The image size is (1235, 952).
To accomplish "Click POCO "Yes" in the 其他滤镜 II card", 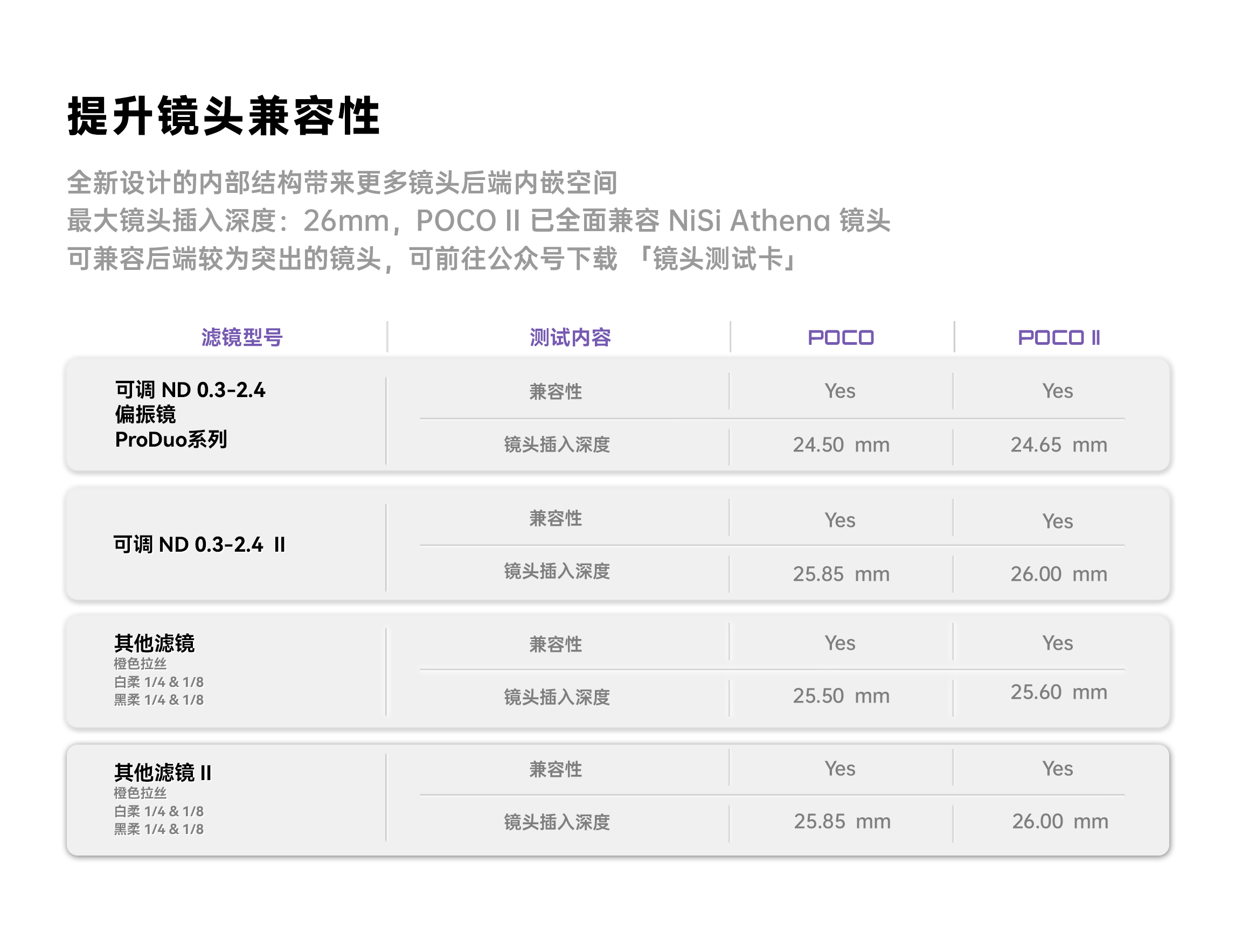I will point(839,768).
